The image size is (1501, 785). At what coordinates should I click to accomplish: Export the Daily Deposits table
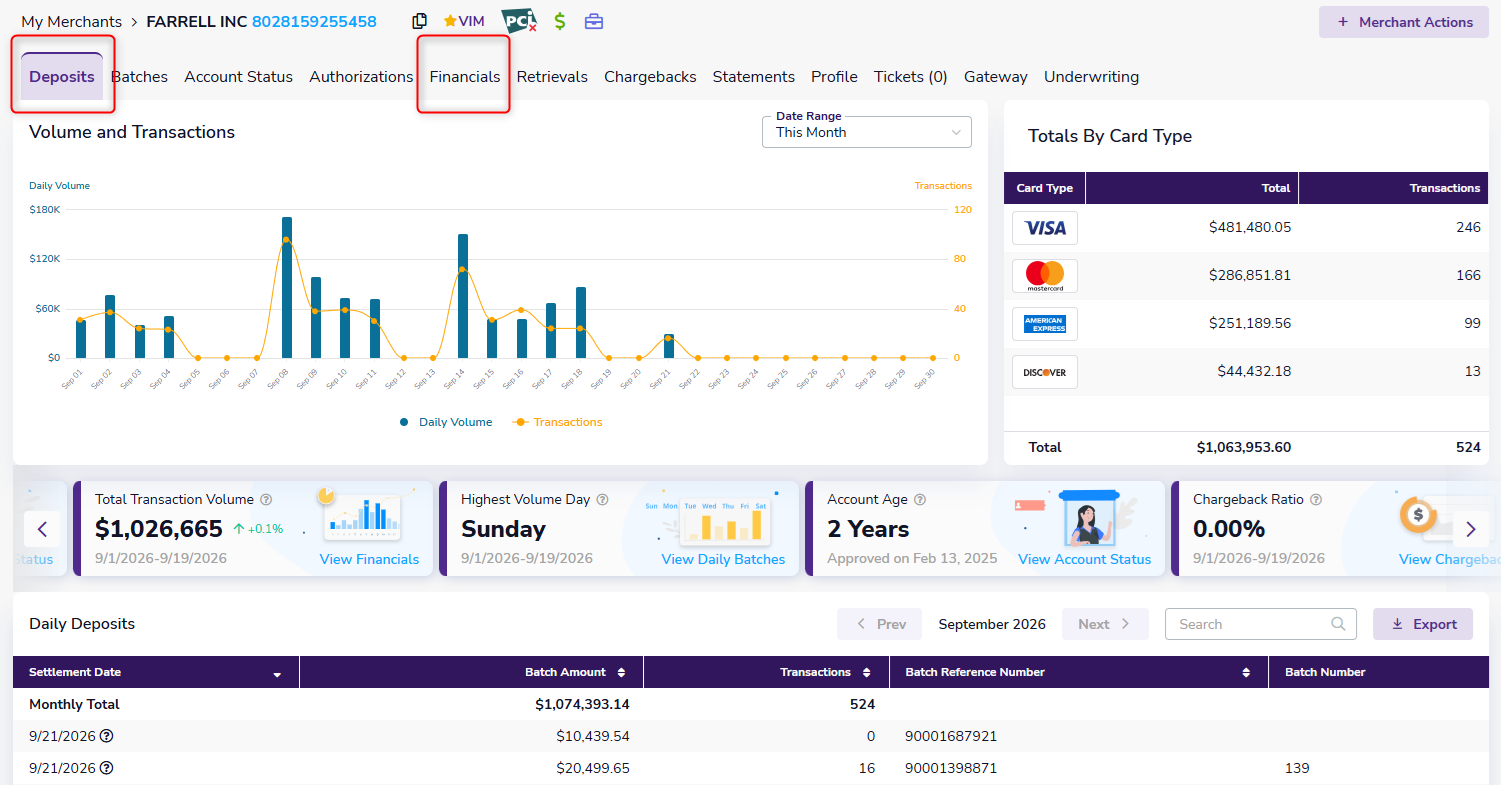(x=1423, y=624)
